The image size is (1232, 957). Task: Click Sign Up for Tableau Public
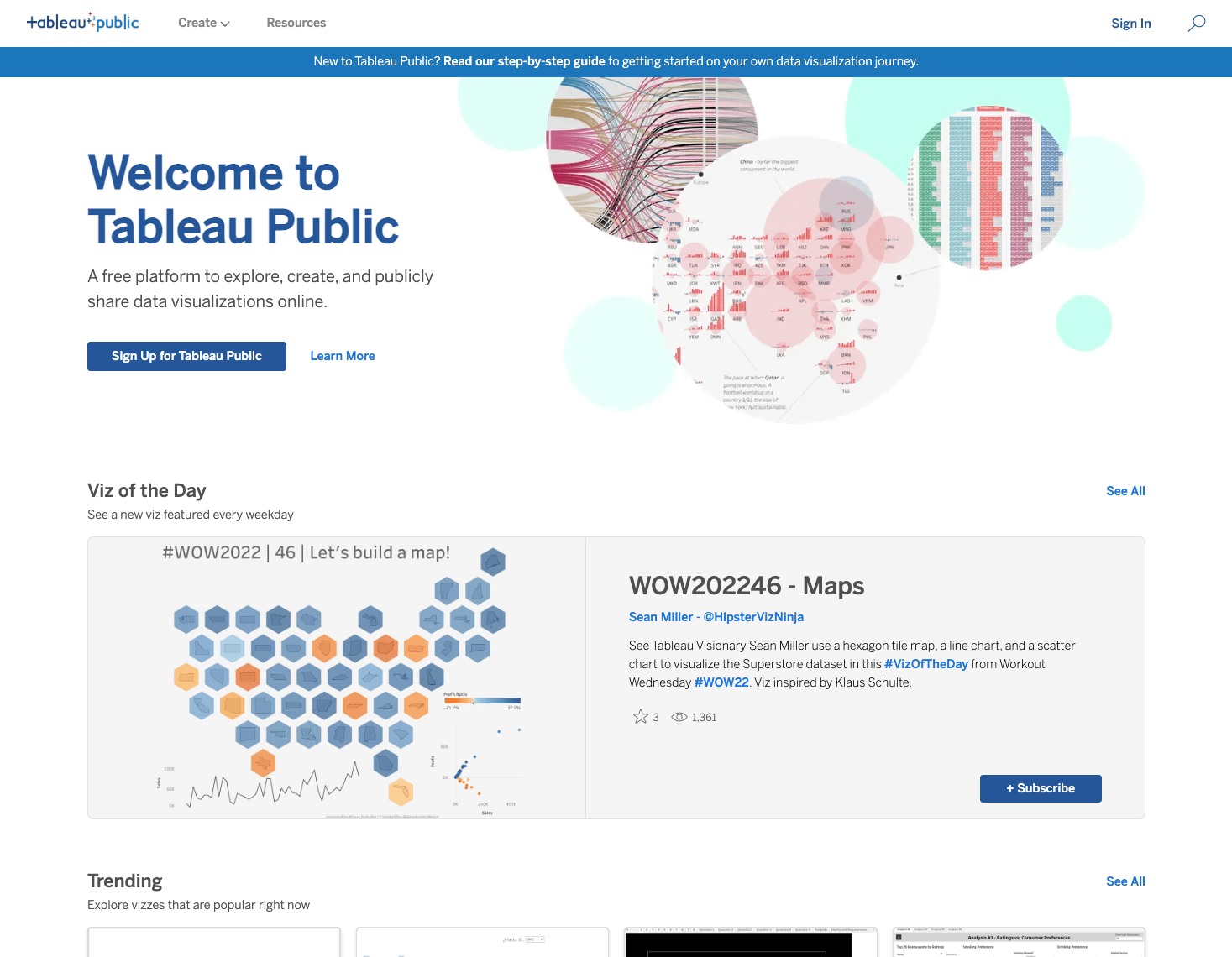click(186, 356)
